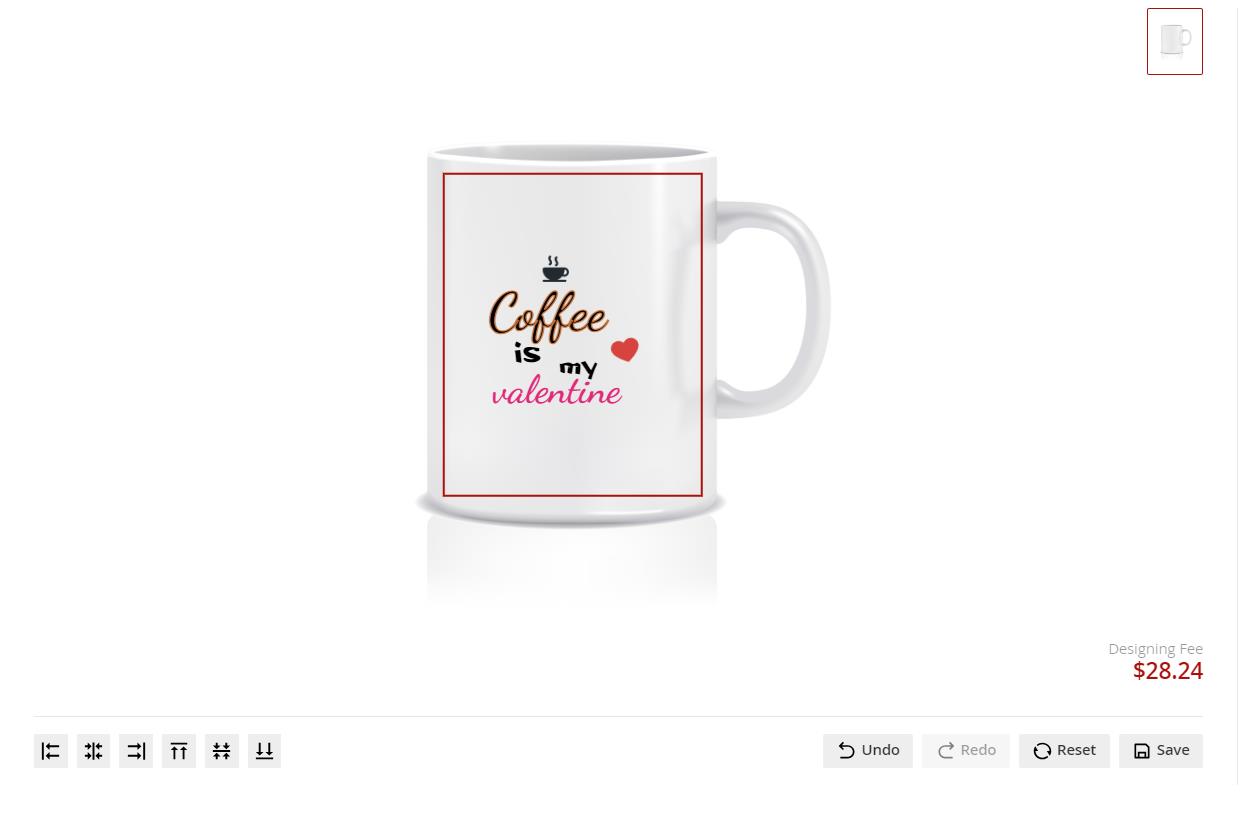Click the mug handle on product image
The width and height of the screenshot is (1242, 814).
point(790,310)
